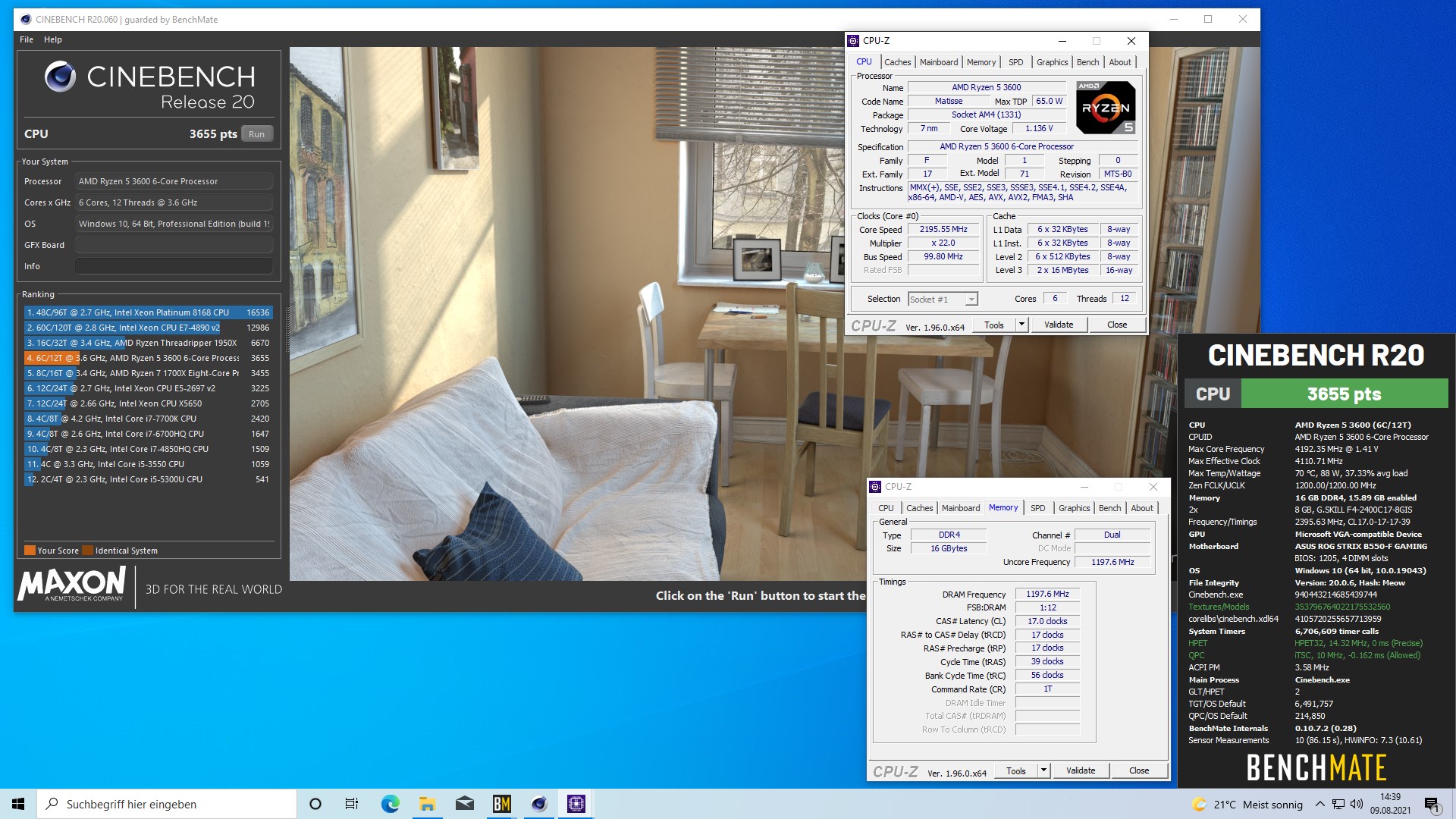1456x819 pixels.
Task: Open Cortana circle icon in taskbar
Action: pos(315,804)
